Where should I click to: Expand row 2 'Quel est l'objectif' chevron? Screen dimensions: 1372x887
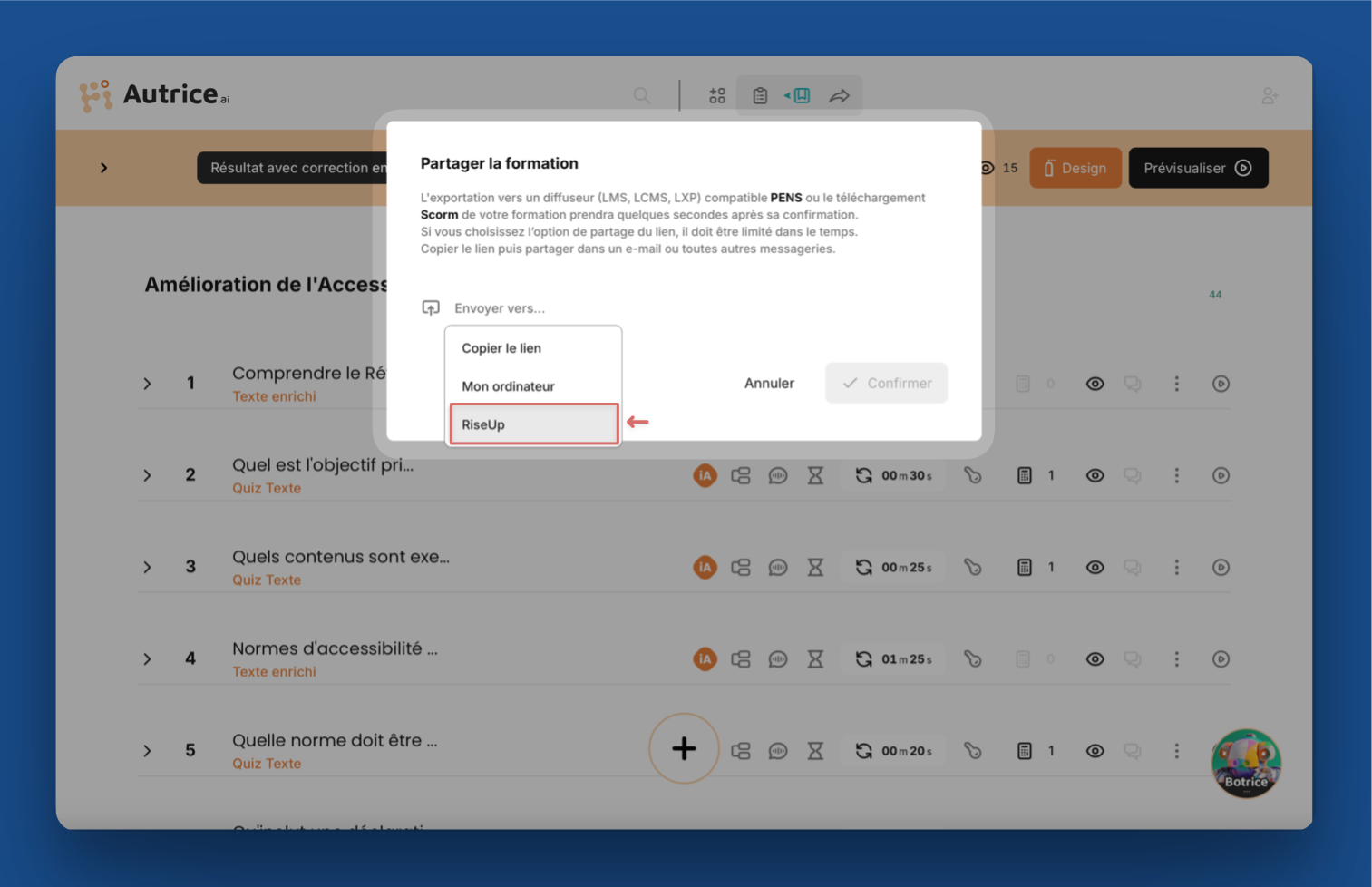[147, 475]
